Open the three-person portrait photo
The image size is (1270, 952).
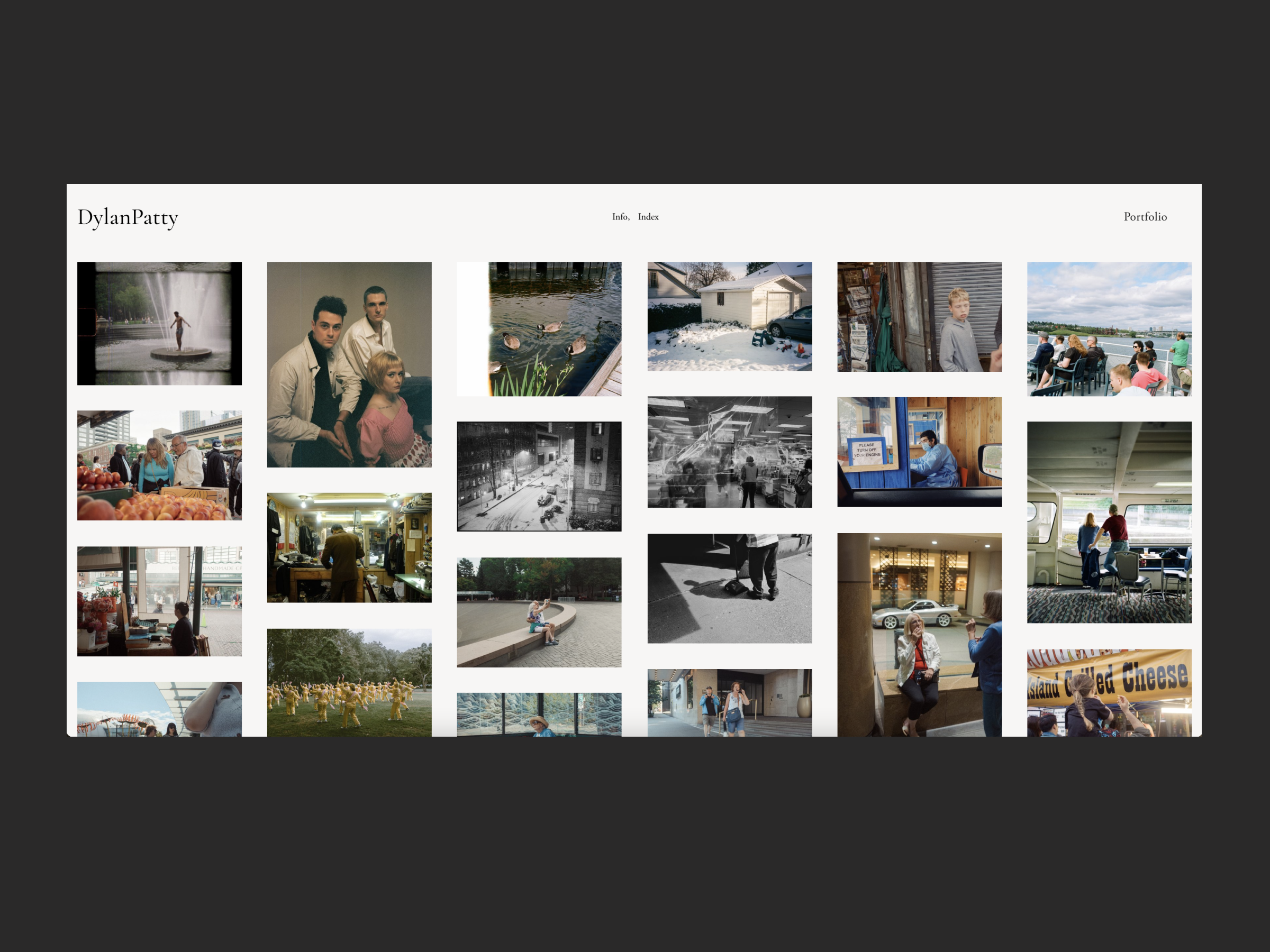(349, 364)
